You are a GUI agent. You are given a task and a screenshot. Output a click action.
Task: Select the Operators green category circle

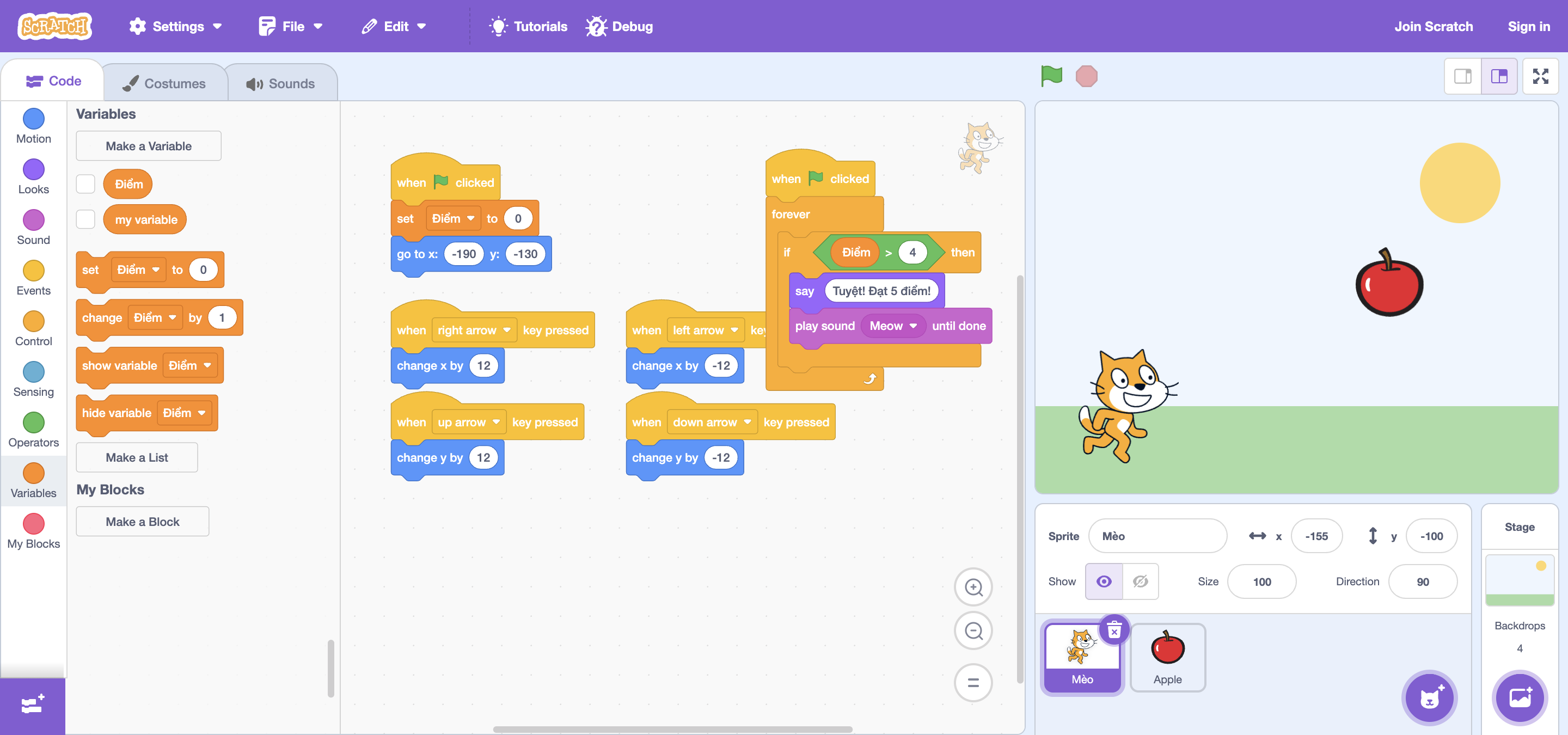33,422
